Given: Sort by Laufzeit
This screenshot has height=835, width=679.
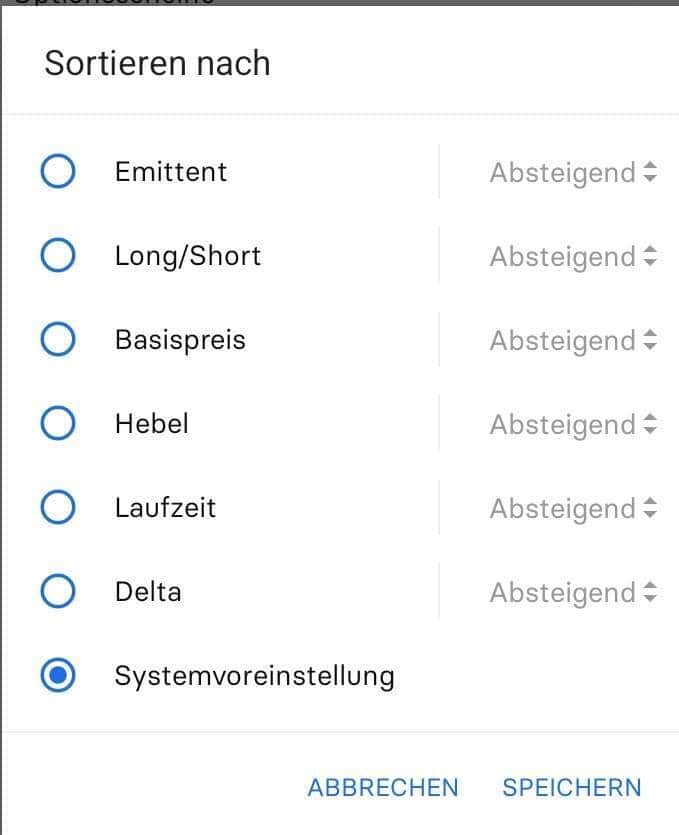Looking at the screenshot, I should click(x=58, y=508).
